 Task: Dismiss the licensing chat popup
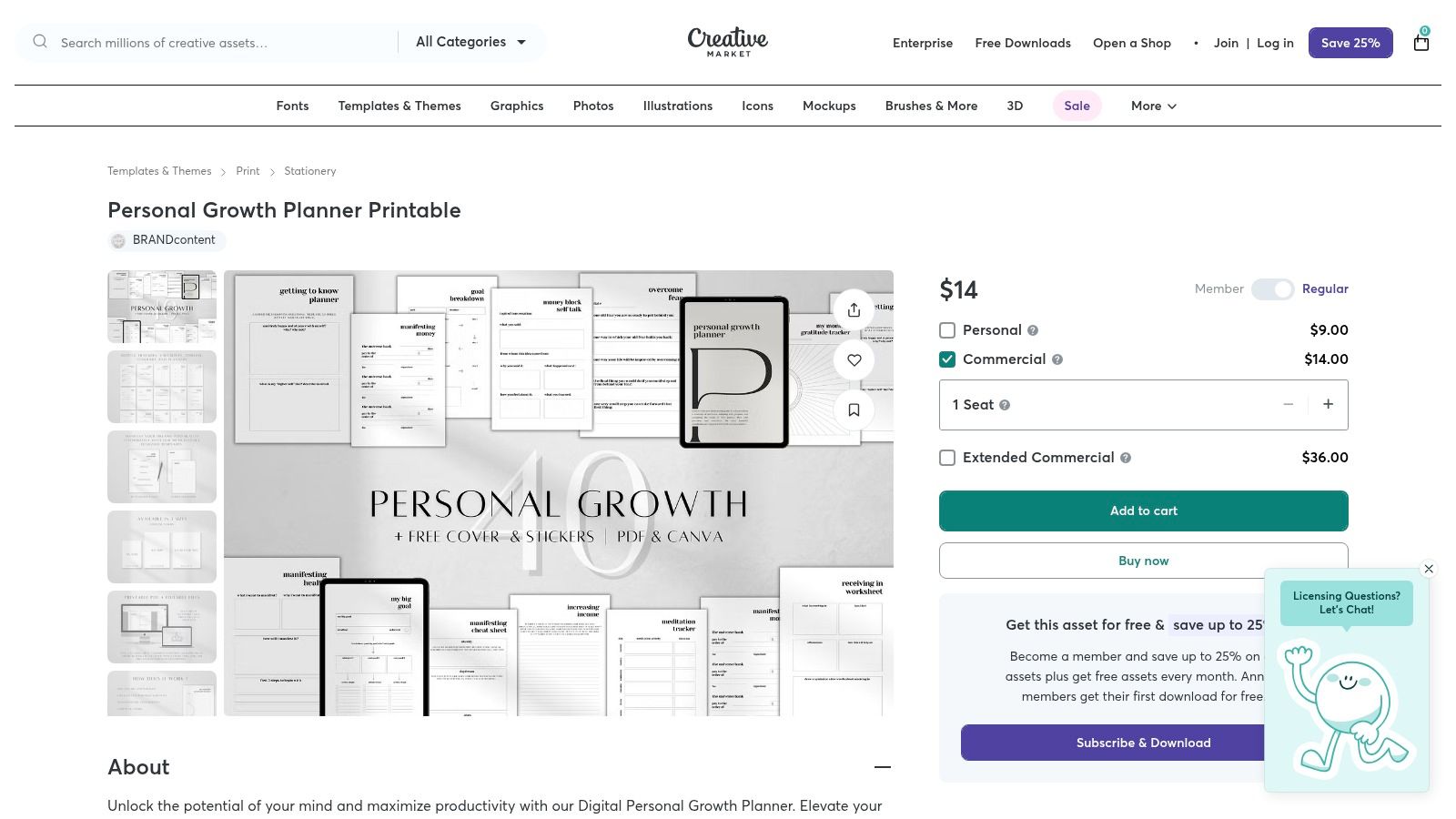coord(1429,569)
